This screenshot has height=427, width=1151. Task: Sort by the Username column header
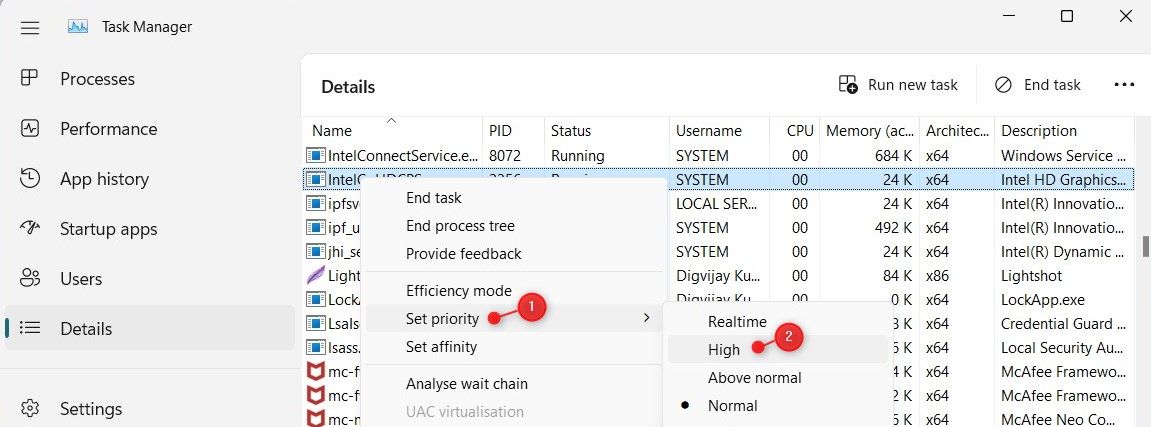719,131
